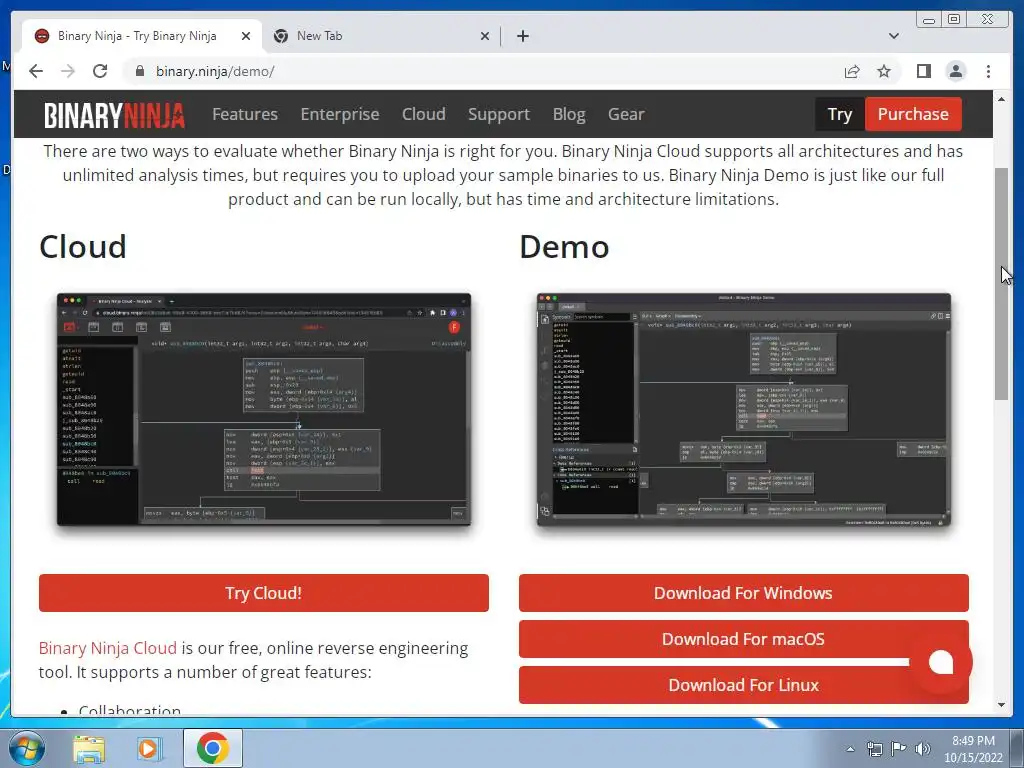Image resolution: width=1024 pixels, height=768 pixels.
Task: Click the Try button in navbar
Action: tap(840, 114)
